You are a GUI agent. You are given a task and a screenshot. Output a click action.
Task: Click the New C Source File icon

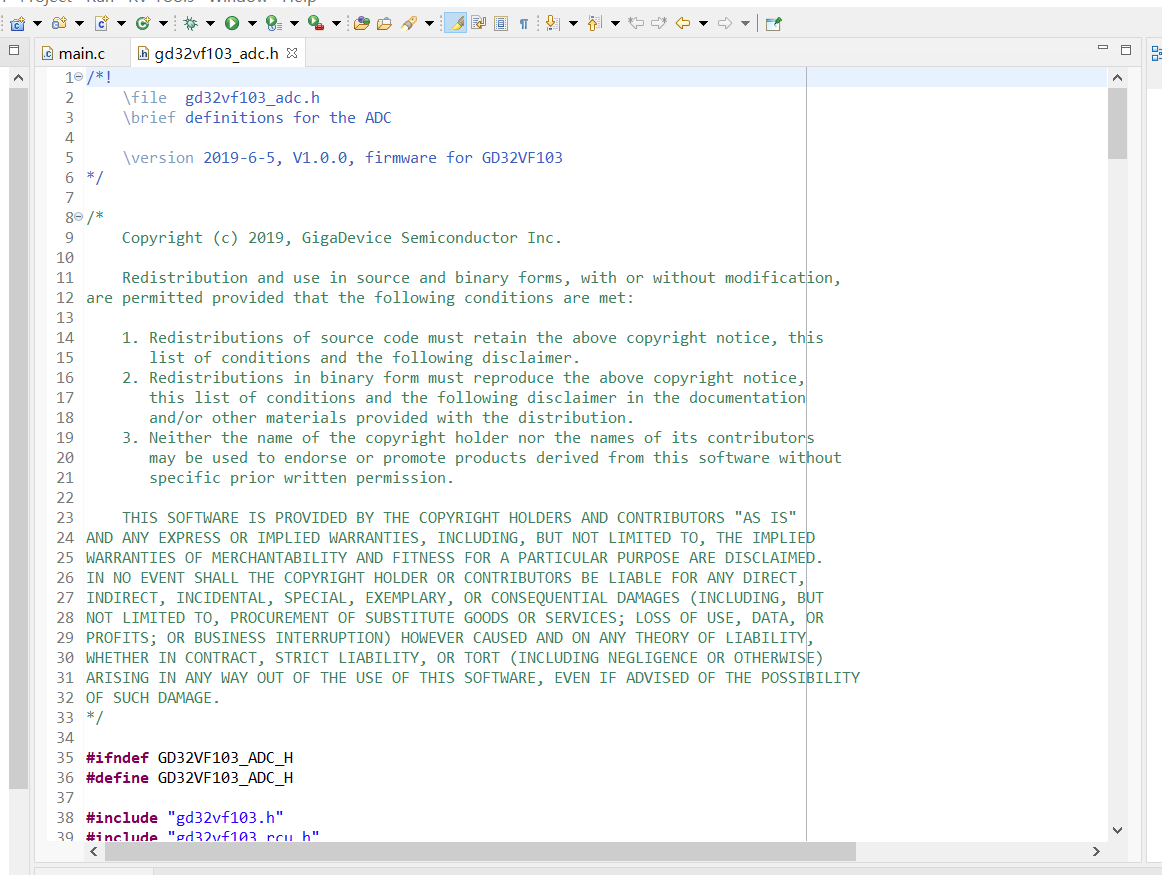(x=102, y=24)
